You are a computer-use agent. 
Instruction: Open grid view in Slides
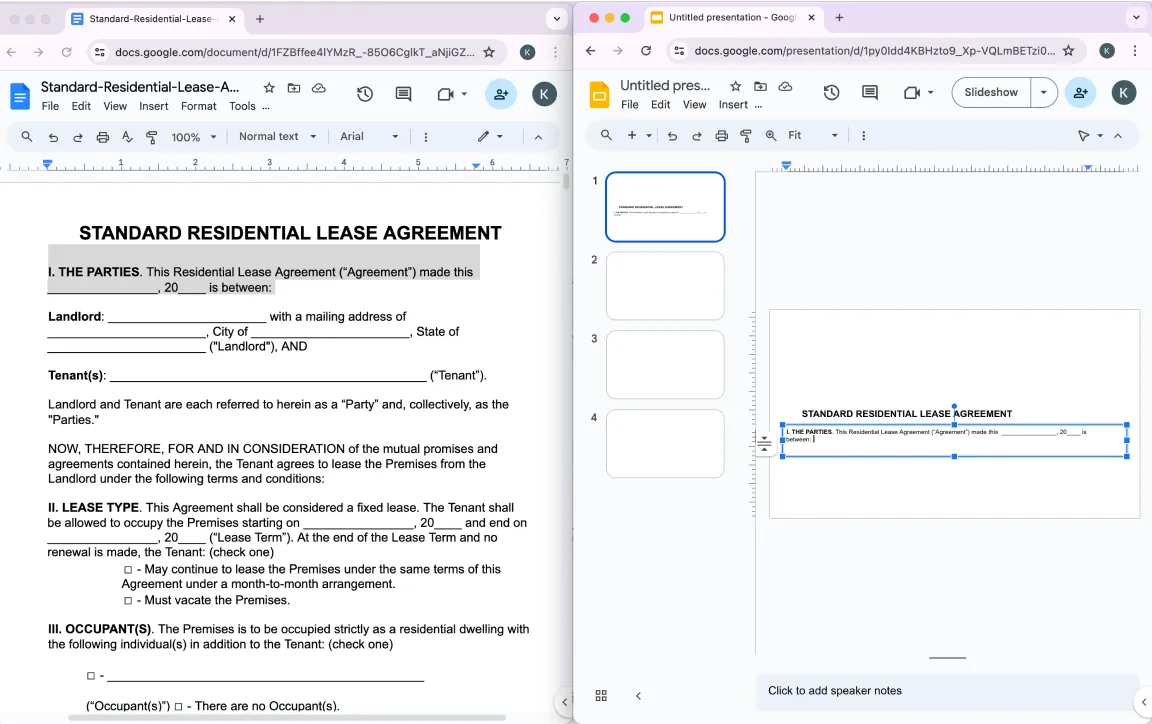(601, 695)
